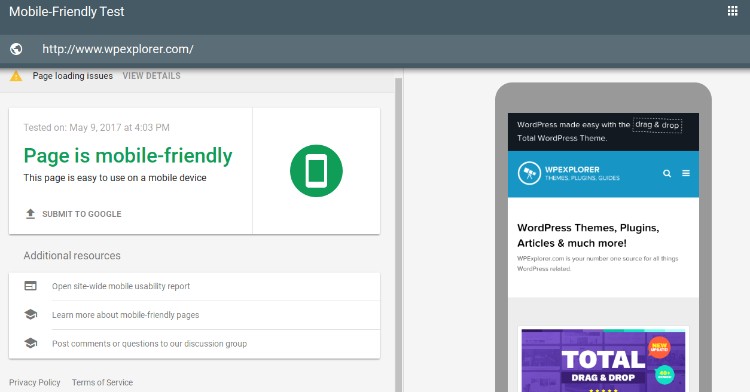Open site-wide mobile usability report
750x392 pixels.
[121, 286]
